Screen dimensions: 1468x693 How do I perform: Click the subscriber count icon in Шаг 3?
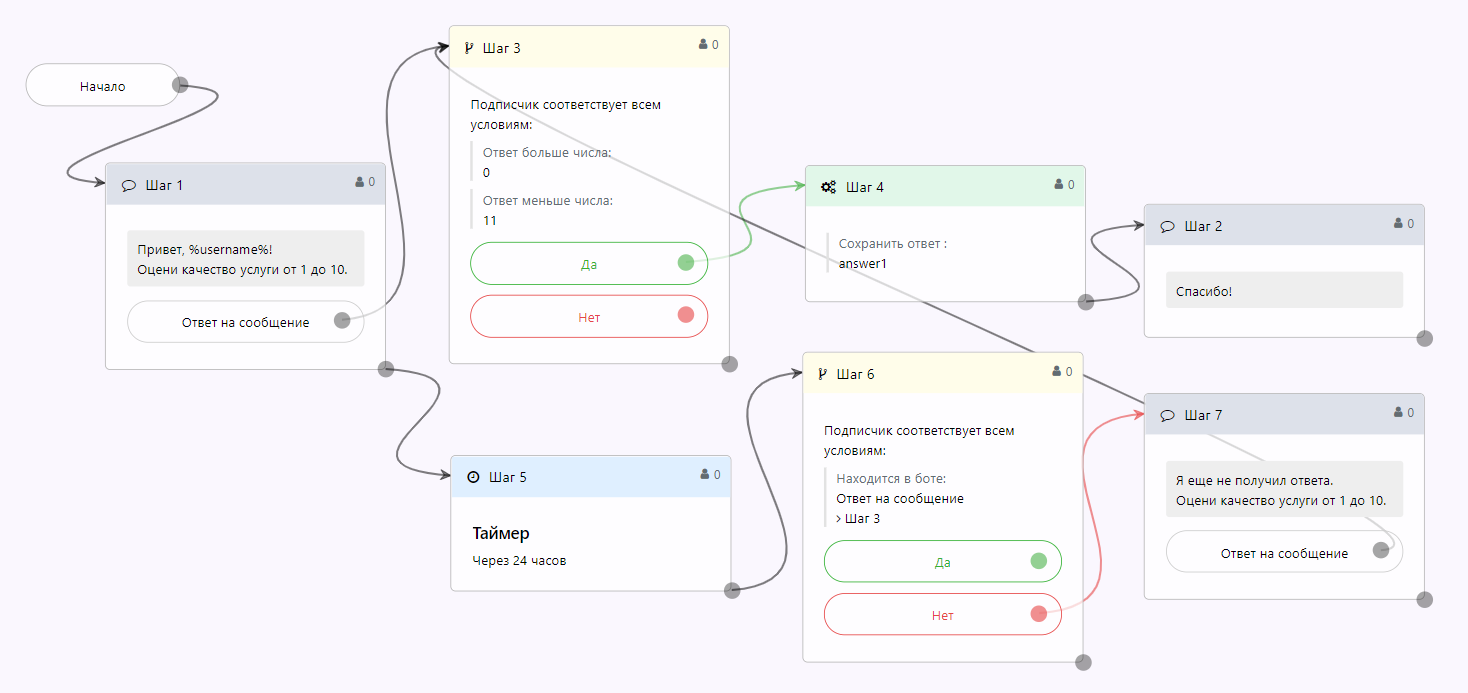pyautogui.click(x=703, y=44)
